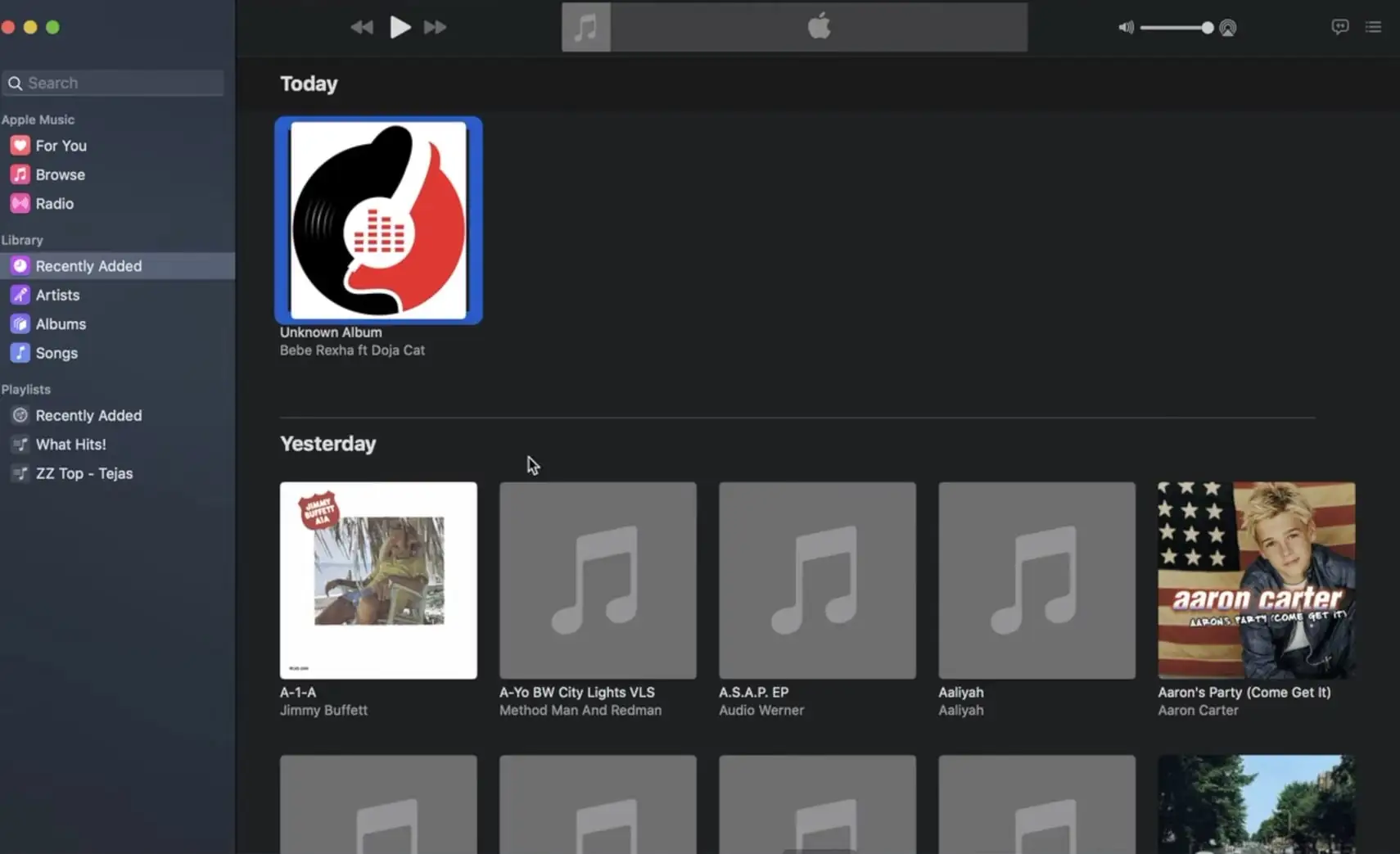Click artist Method Man And Redman
1400x854 pixels.
[x=580, y=711]
